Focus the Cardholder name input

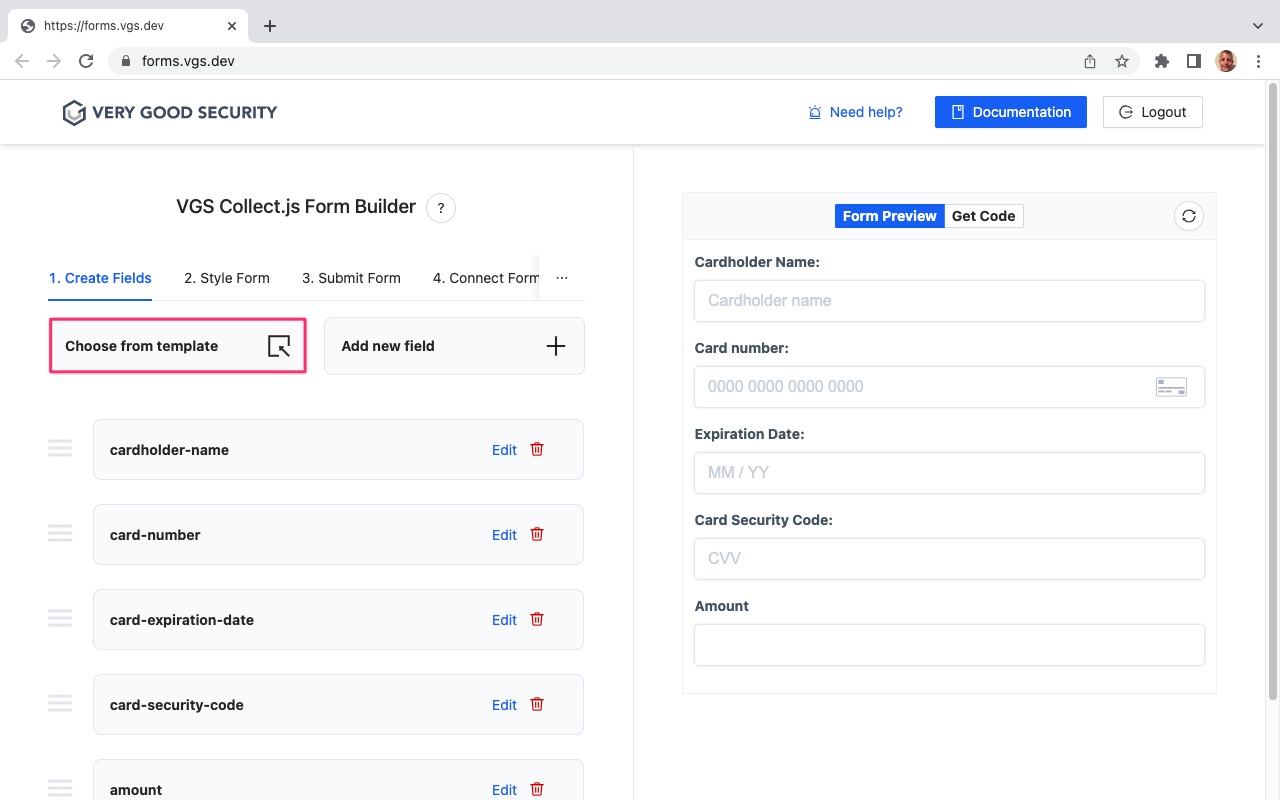point(949,300)
